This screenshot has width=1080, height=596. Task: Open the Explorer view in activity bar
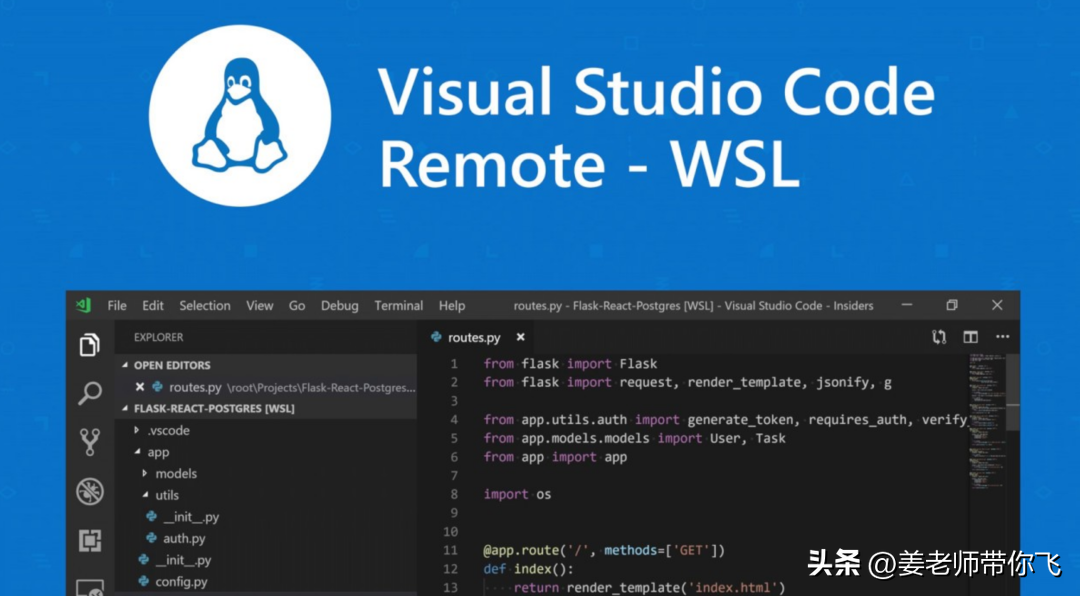(90, 345)
